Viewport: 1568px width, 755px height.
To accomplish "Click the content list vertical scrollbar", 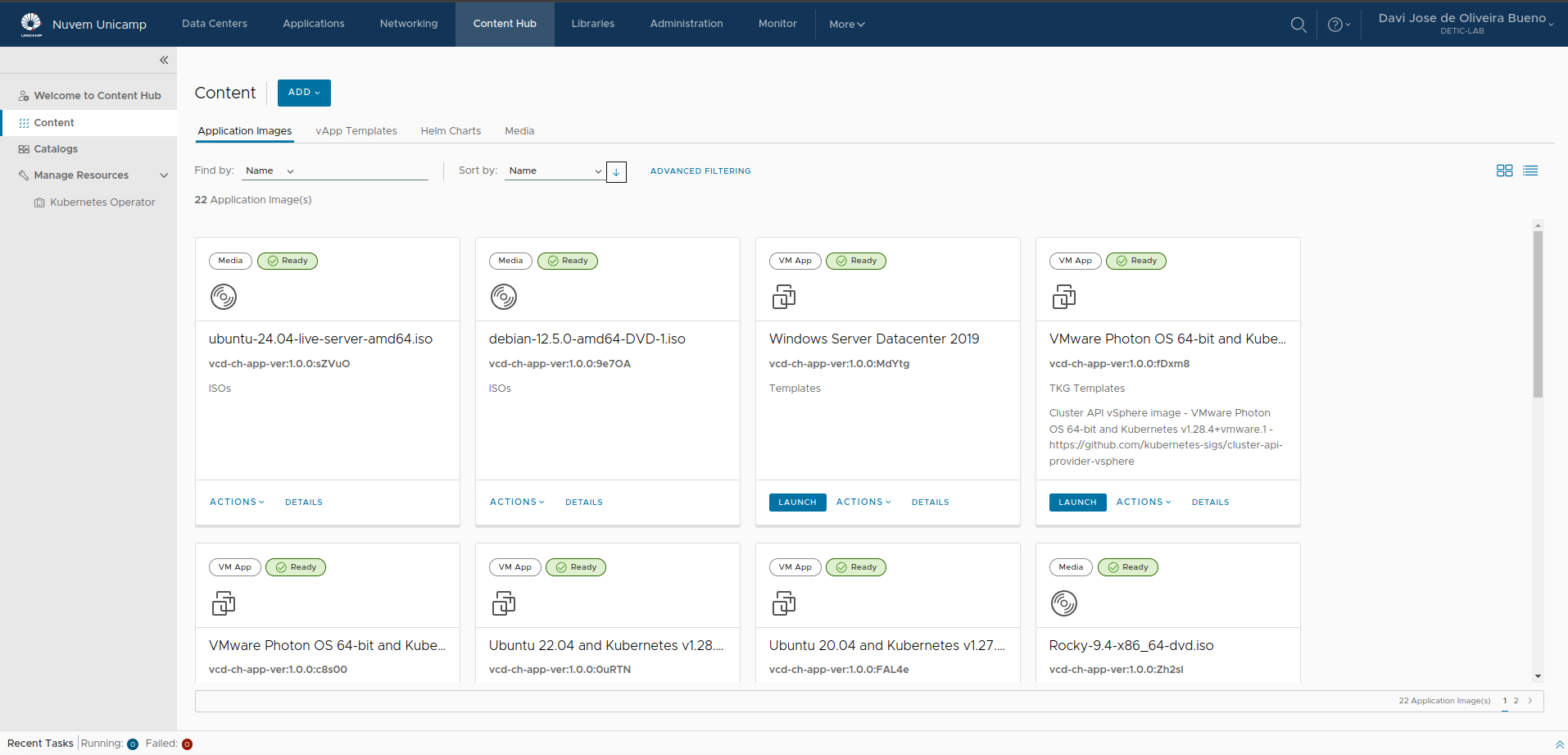I will point(1538,315).
